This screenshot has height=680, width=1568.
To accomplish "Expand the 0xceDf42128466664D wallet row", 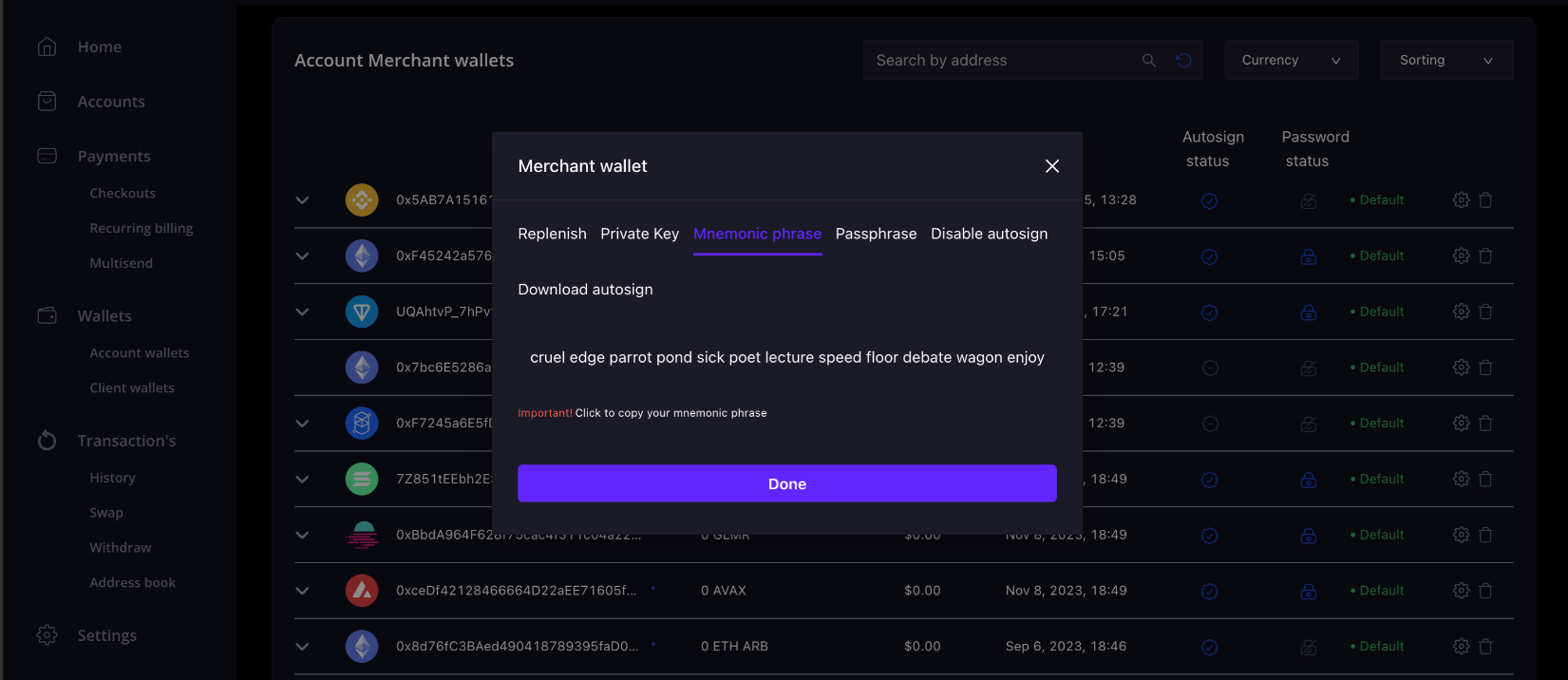I will click(x=302, y=591).
